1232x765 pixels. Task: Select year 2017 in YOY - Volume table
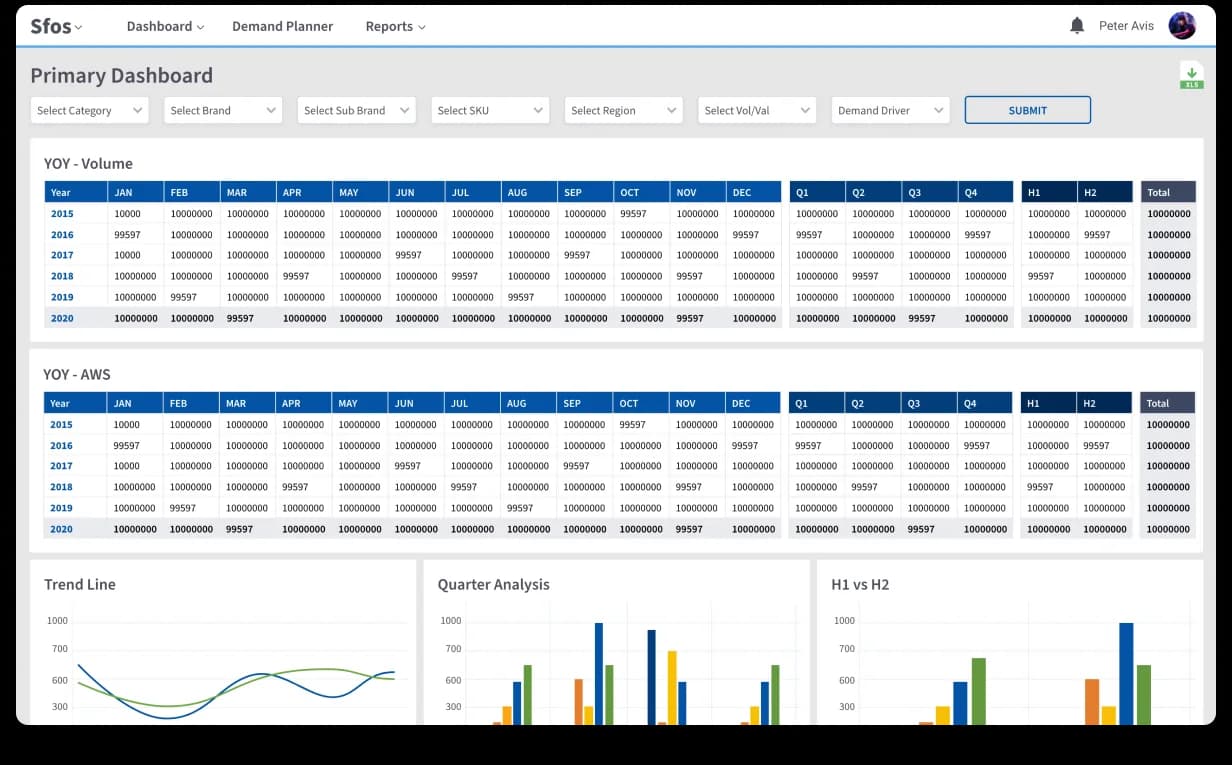[62, 255]
